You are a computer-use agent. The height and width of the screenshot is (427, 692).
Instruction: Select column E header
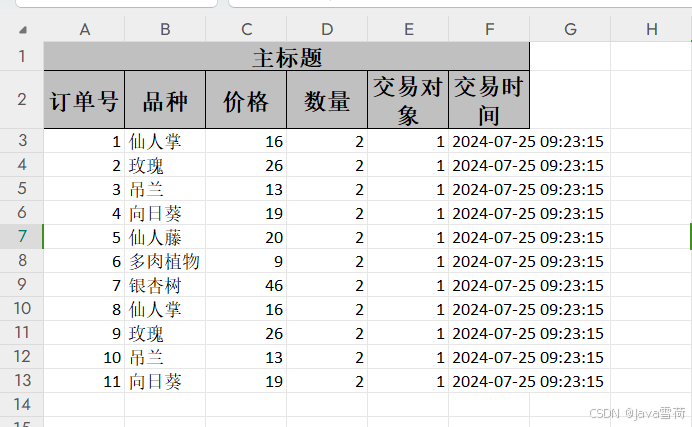point(408,30)
